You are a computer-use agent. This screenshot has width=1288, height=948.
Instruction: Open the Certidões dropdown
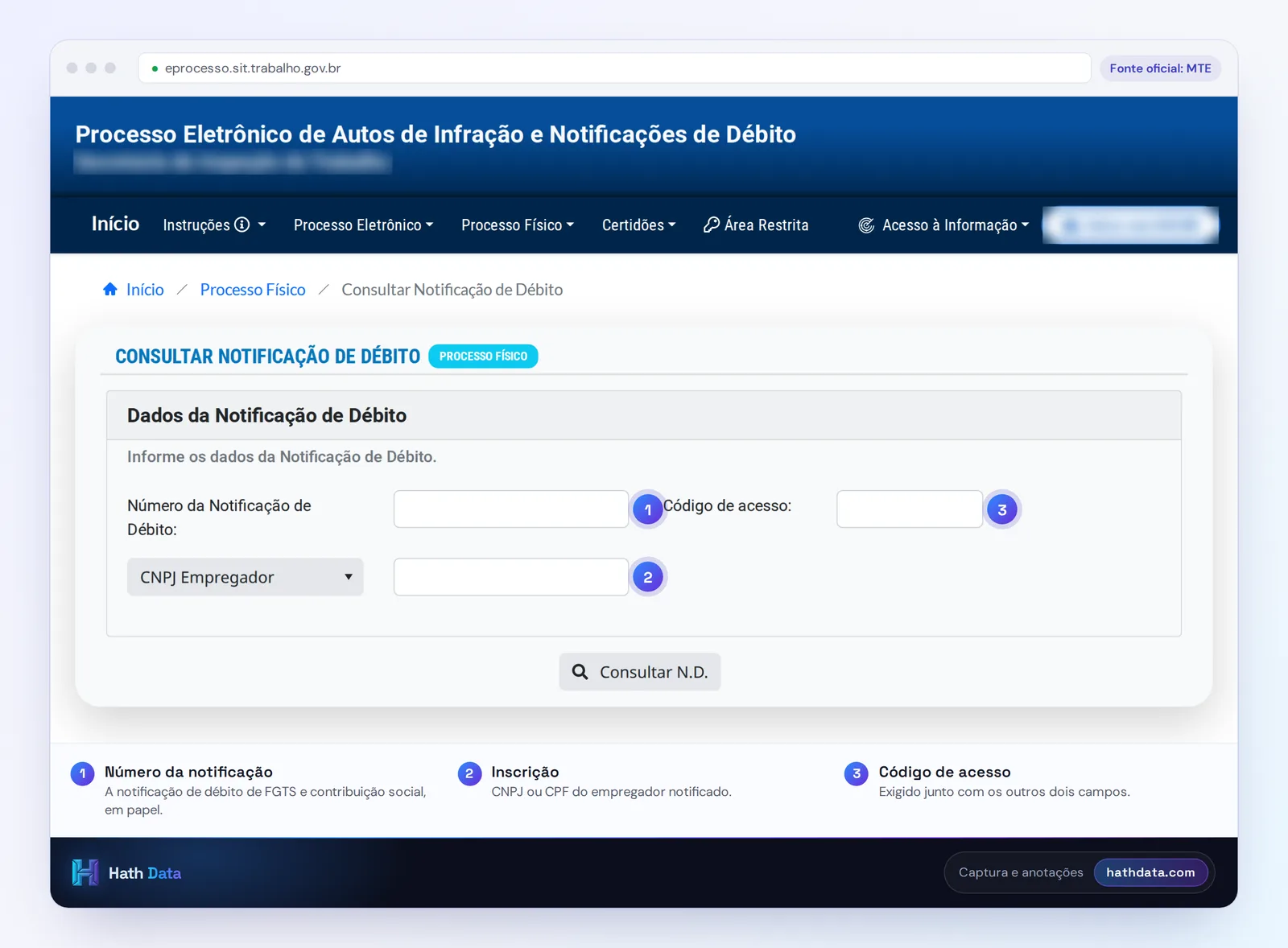click(x=638, y=225)
